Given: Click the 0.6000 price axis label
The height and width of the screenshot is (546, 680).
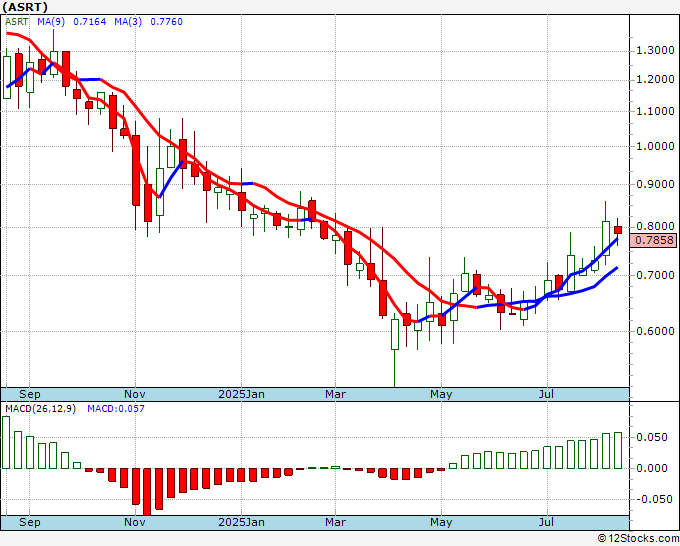Looking at the screenshot, I should coord(655,331).
